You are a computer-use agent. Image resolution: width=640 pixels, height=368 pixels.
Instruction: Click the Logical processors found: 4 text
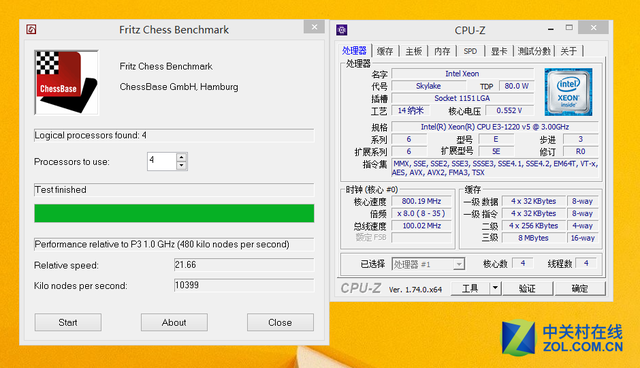(x=91, y=135)
